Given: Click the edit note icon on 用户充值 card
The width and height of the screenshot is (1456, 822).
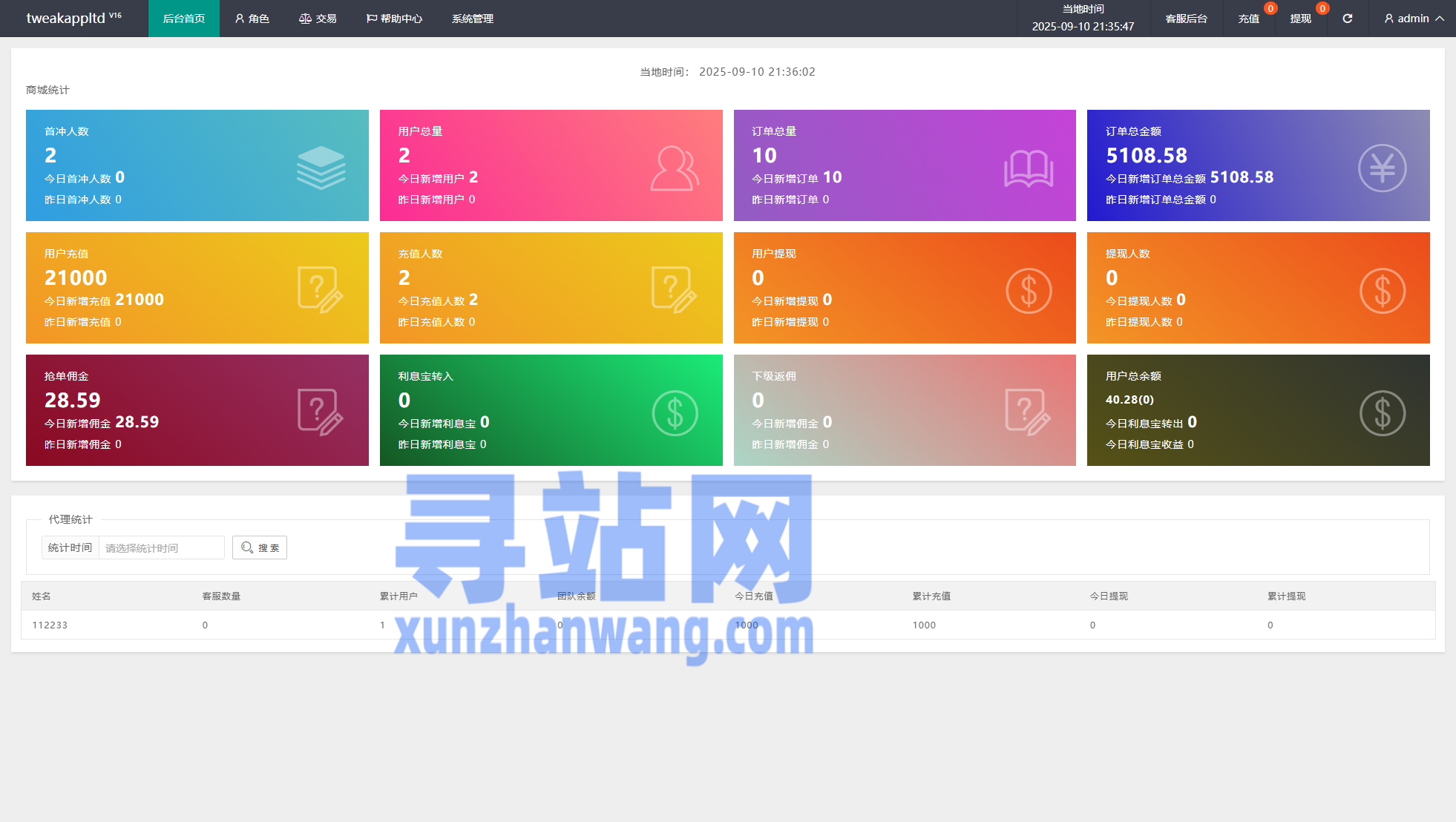Looking at the screenshot, I should point(319,290).
